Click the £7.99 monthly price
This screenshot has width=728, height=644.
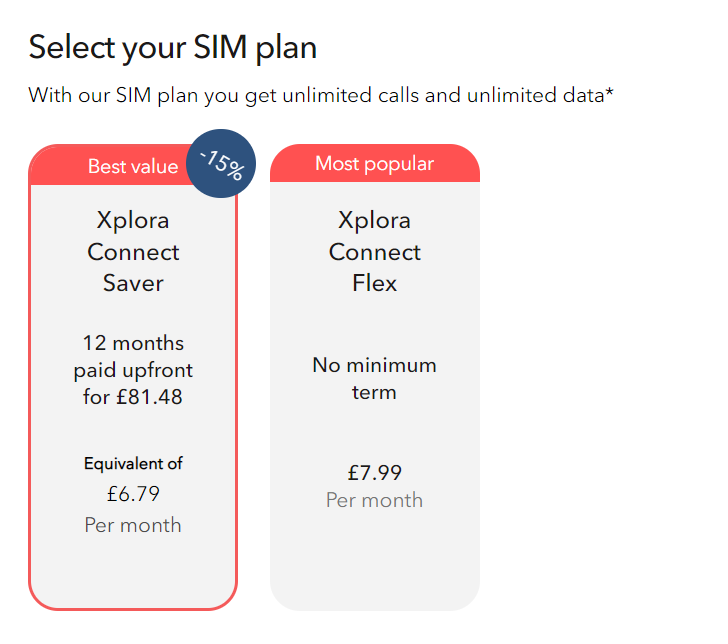[374, 472]
